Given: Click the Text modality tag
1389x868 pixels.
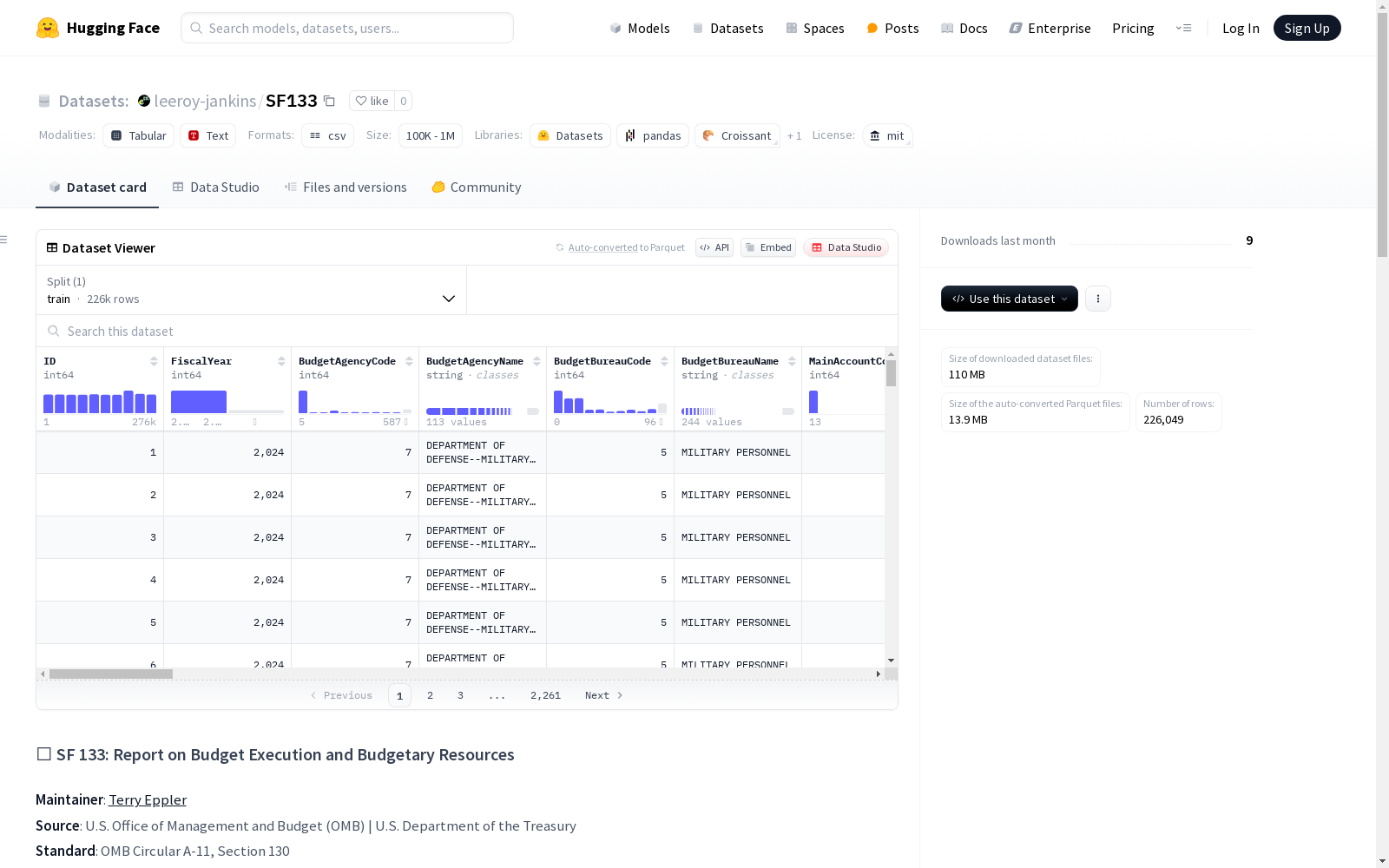Looking at the screenshot, I should [x=208, y=135].
